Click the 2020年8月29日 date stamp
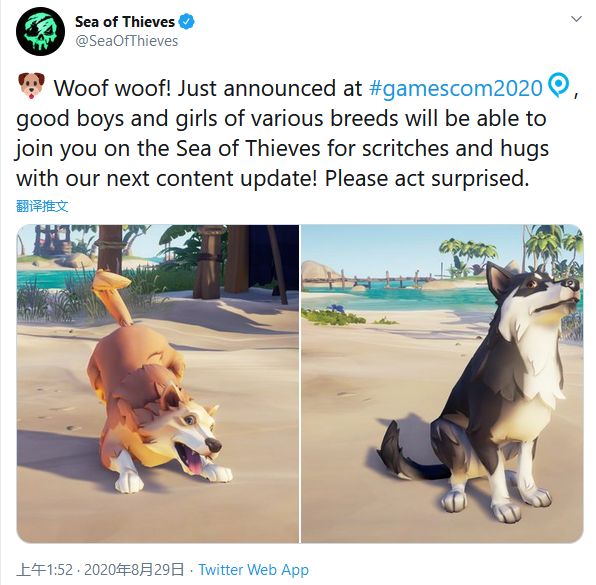 click(134, 569)
